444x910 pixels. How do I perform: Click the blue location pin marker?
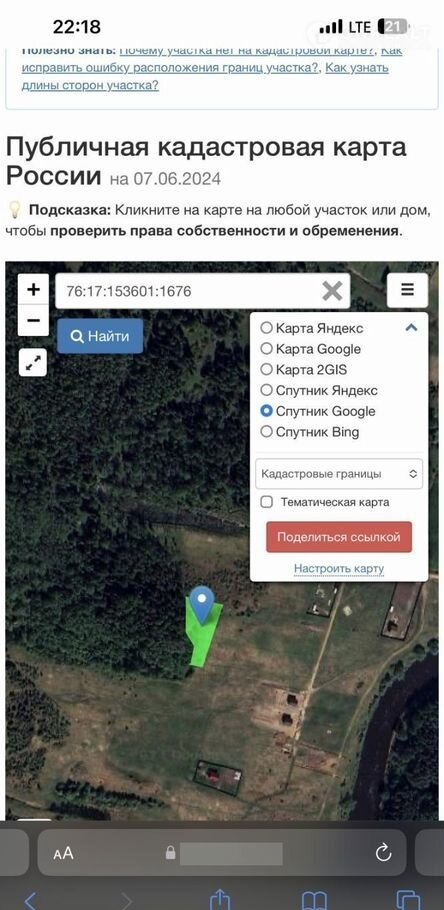coord(202,604)
